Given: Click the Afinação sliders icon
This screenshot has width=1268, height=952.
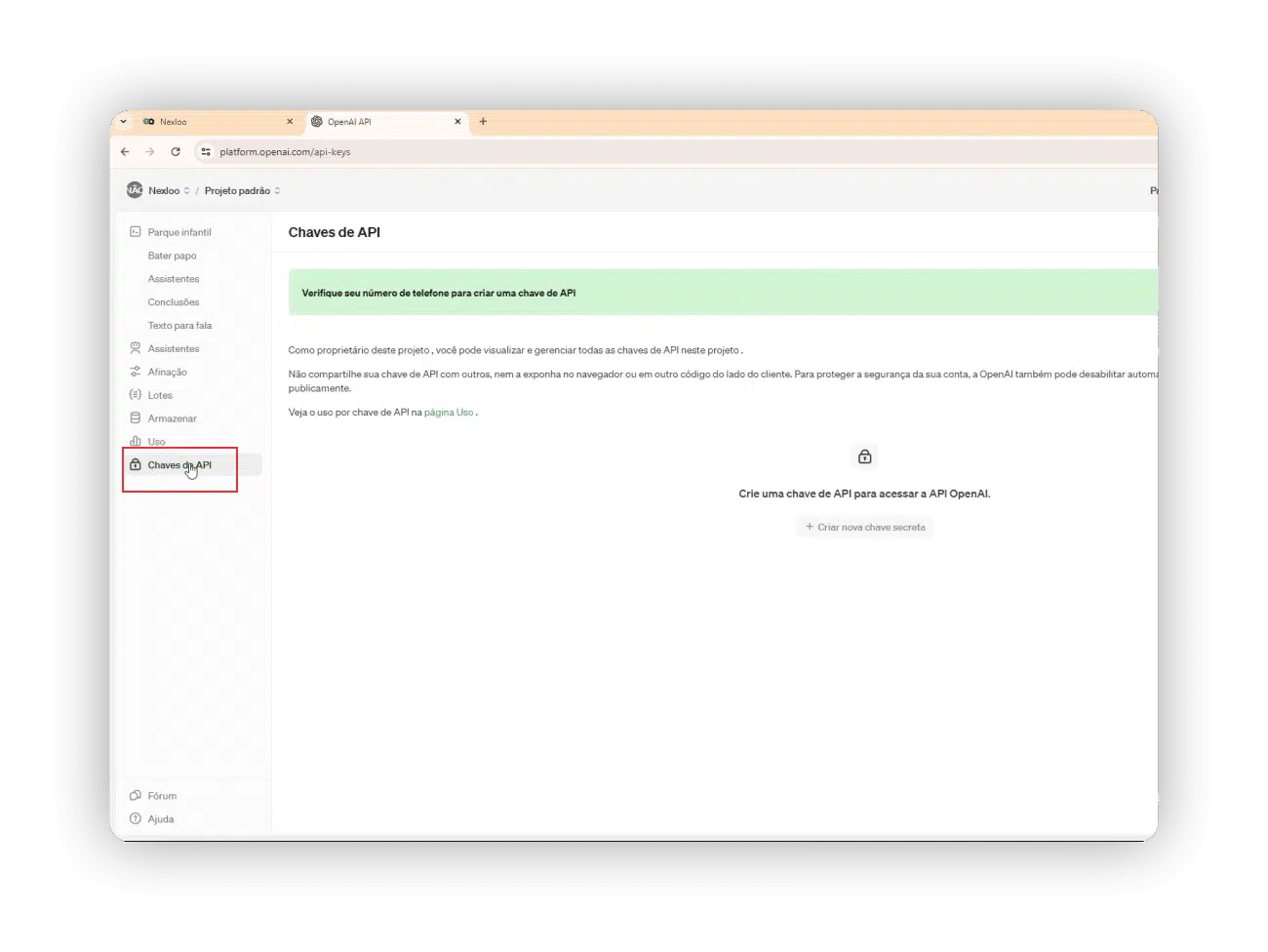Looking at the screenshot, I should [136, 372].
